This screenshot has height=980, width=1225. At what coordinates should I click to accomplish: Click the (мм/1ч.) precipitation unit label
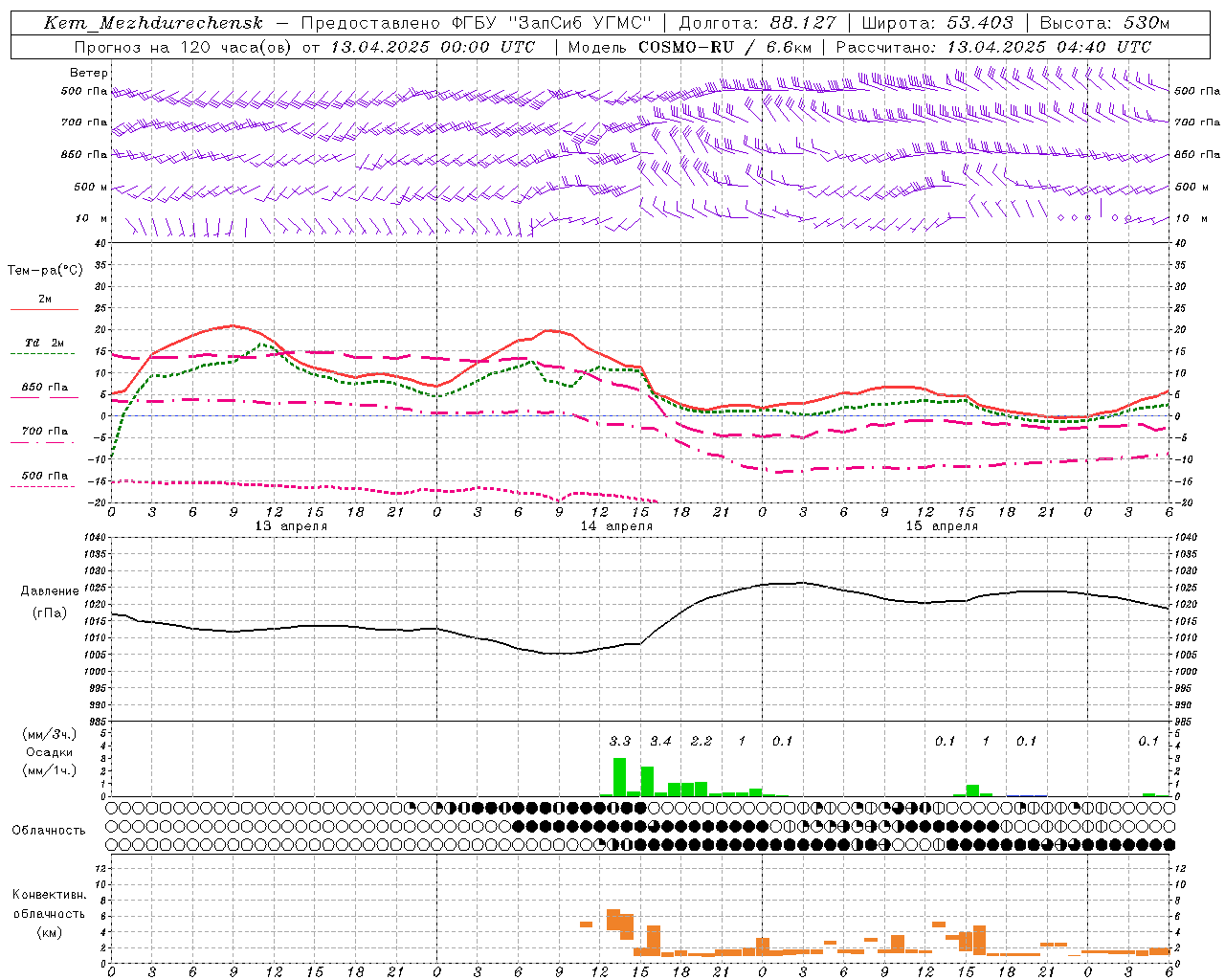point(49,770)
